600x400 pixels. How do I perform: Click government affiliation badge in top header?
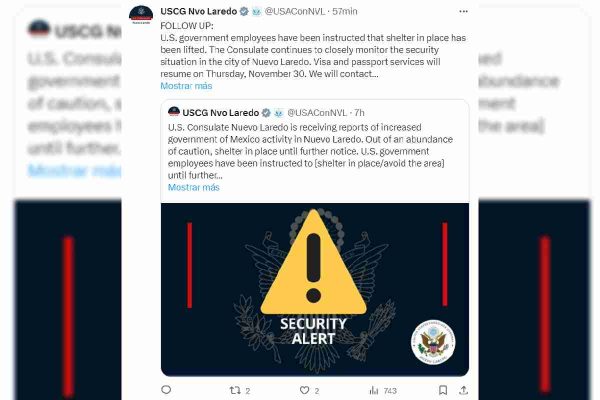[x=256, y=11]
